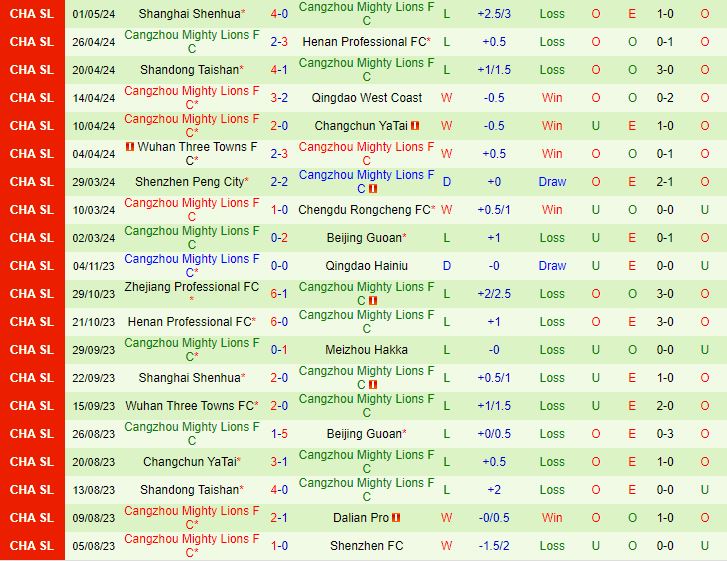Click score 4-0 on 01/05/24
Image resolution: width=727 pixels, height=561 pixels.
(279, 14)
